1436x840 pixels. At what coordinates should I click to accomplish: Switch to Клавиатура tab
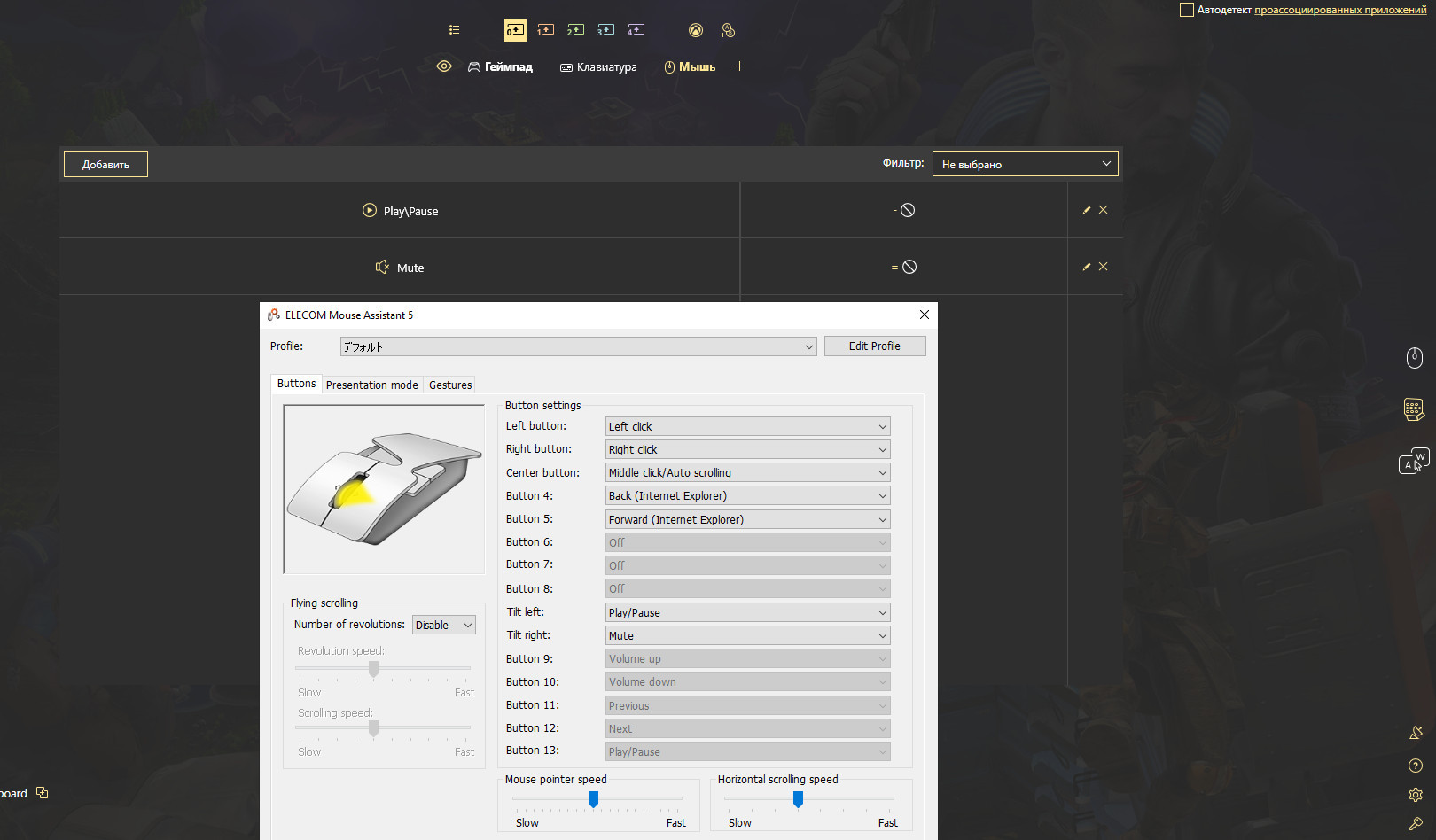click(x=598, y=66)
